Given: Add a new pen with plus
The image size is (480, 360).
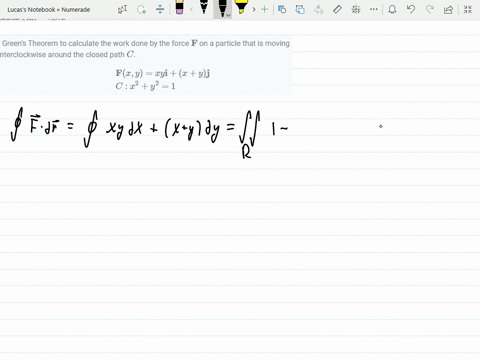Looking at the screenshot, I should 265,9.
